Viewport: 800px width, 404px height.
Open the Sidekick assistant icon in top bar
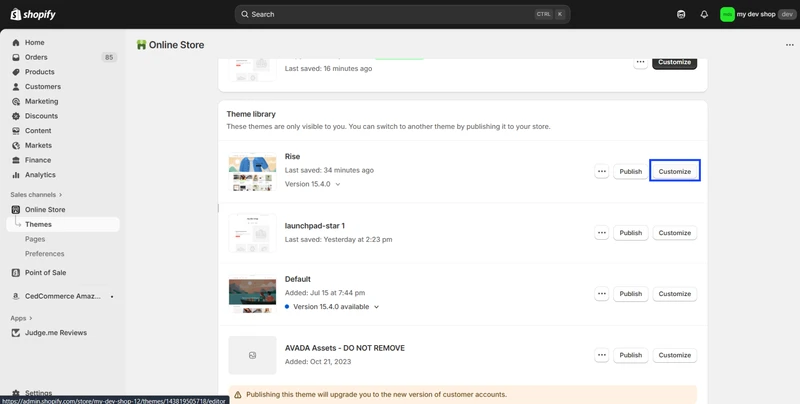[681, 14]
